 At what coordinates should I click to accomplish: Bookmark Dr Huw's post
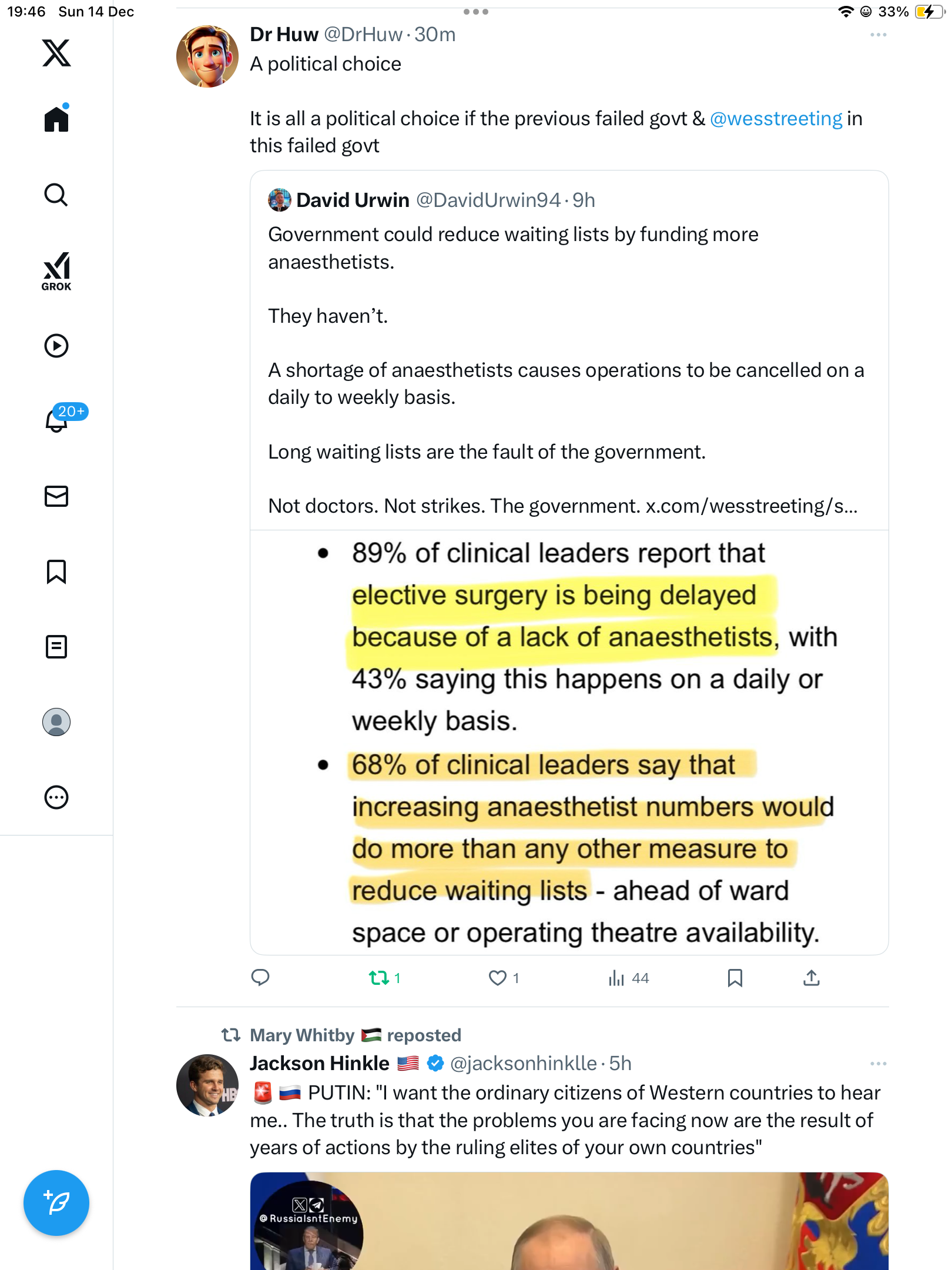click(735, 978)
